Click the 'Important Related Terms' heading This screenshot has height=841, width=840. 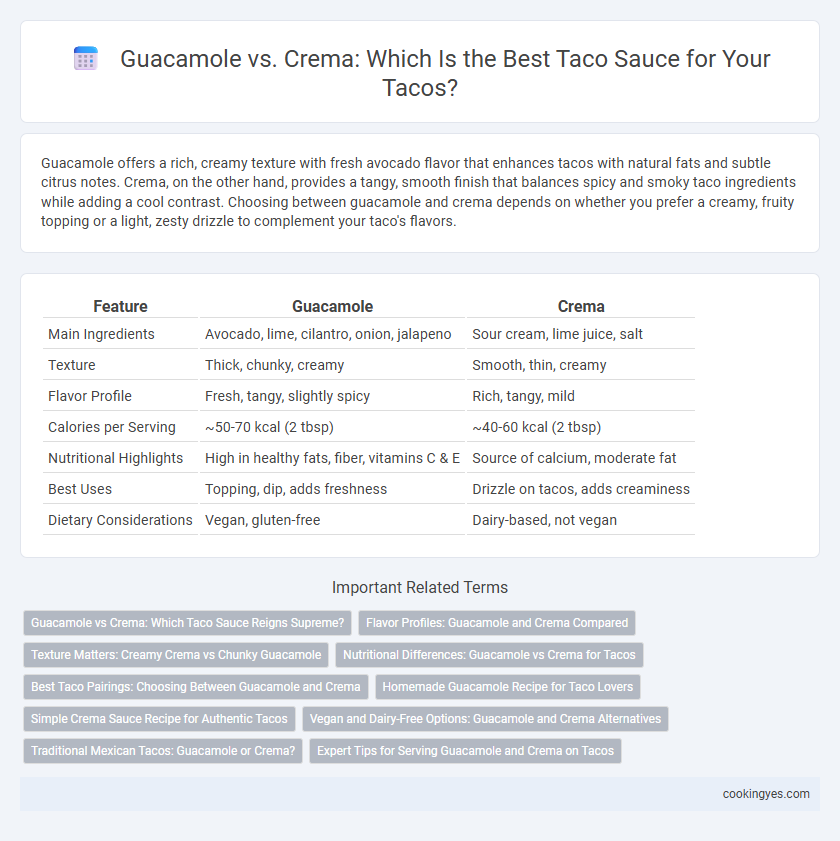click(x=419, y=587)
